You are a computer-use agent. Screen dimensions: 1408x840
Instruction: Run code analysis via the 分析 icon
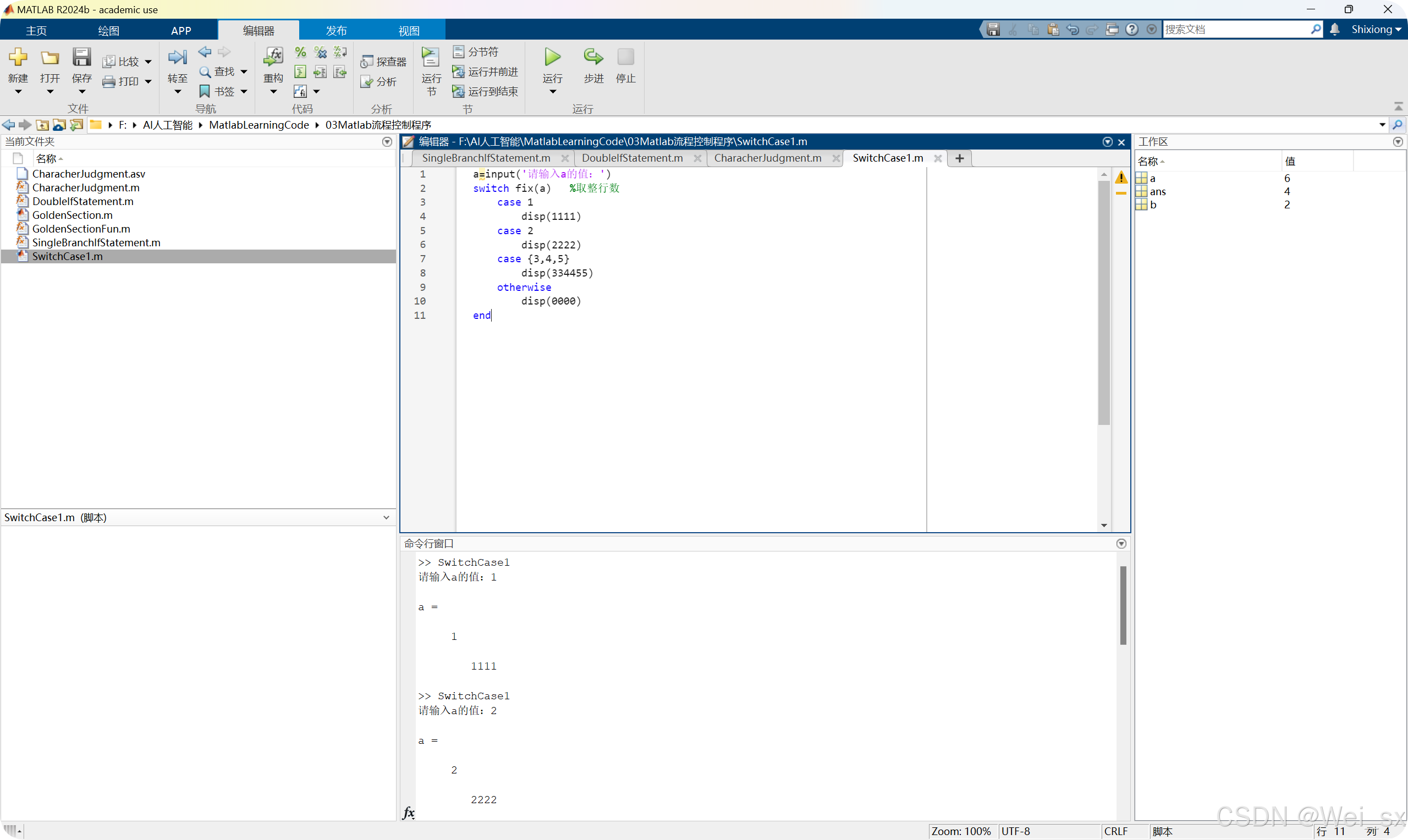(380, 81)
